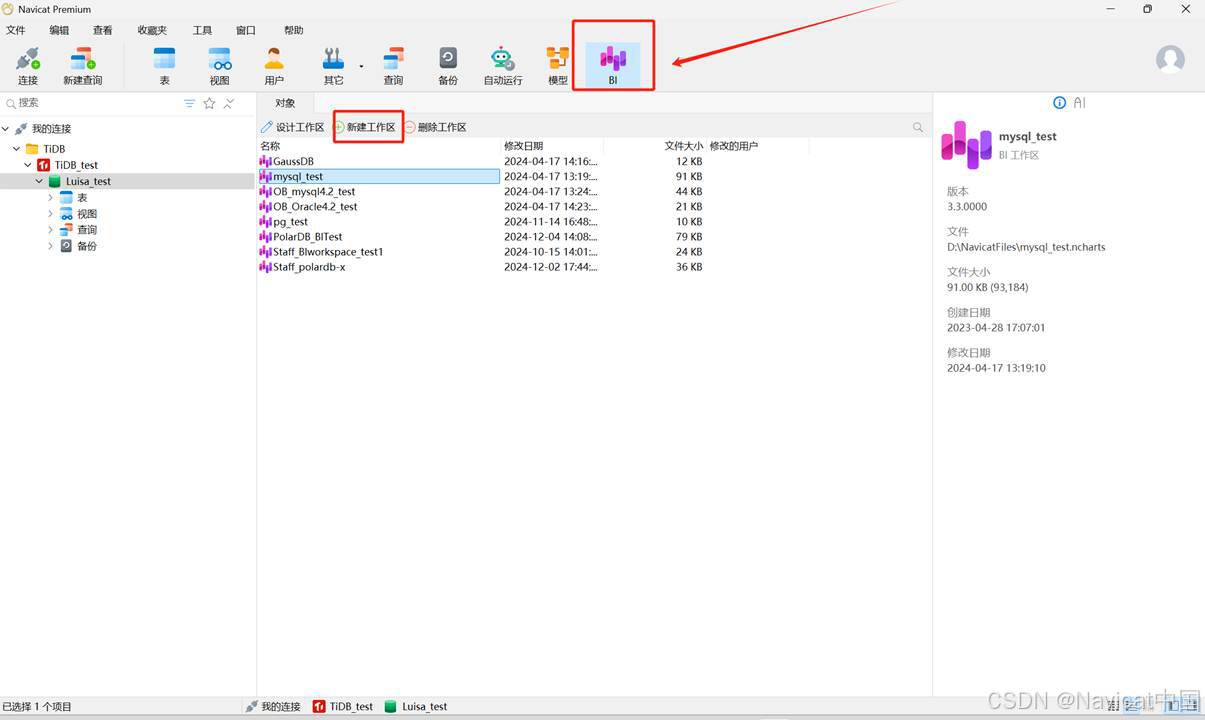Open the 备份 backup toolbar icon

point(448,66)
